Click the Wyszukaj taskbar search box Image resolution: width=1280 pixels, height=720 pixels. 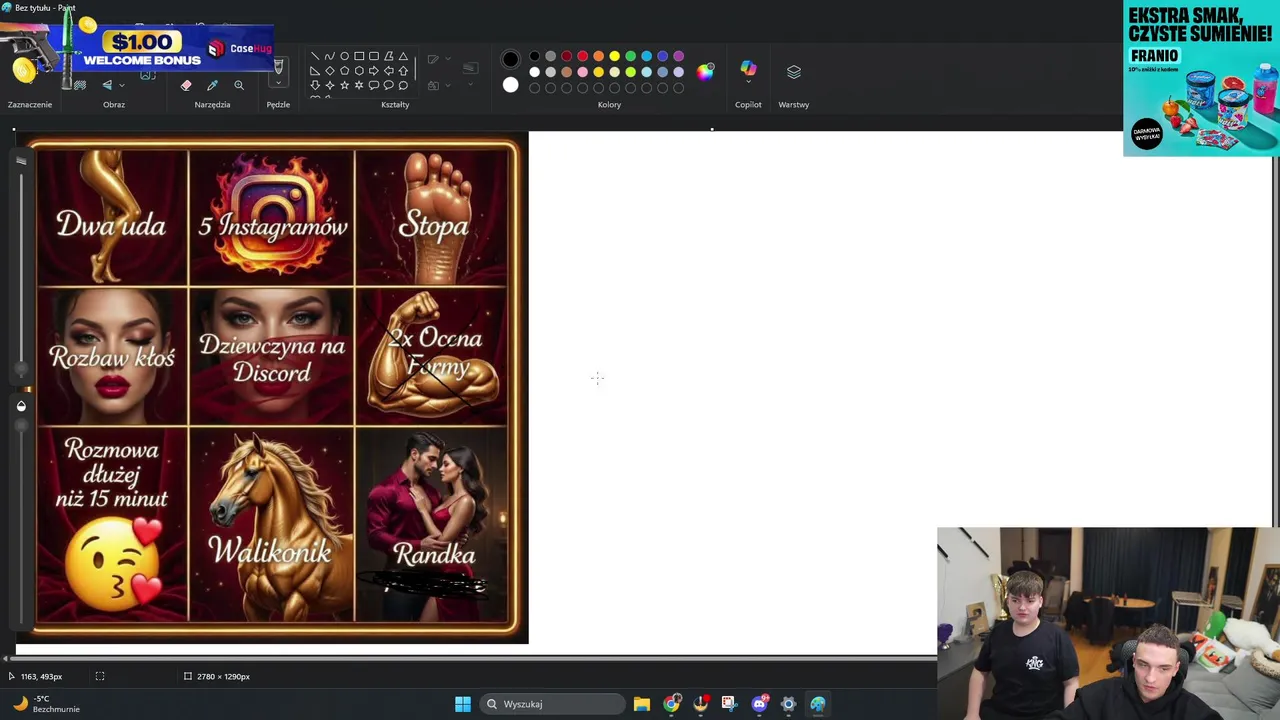pyautogui.click(x=552, y=704)
